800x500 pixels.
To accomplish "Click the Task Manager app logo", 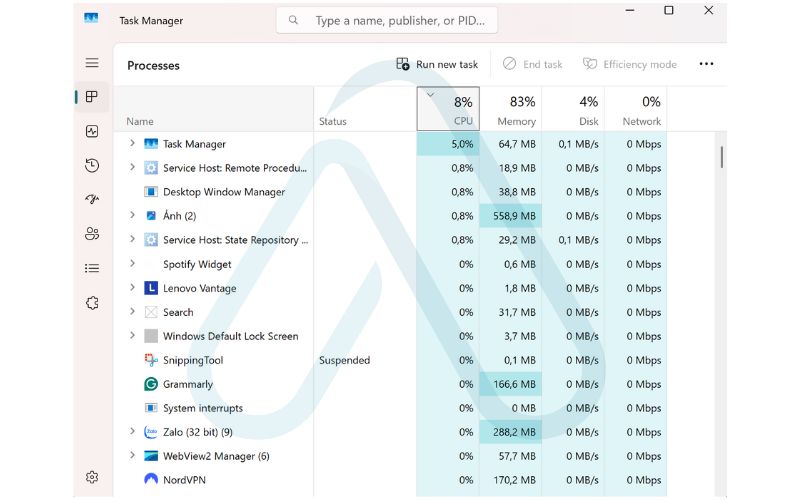I will click(91, 18).
